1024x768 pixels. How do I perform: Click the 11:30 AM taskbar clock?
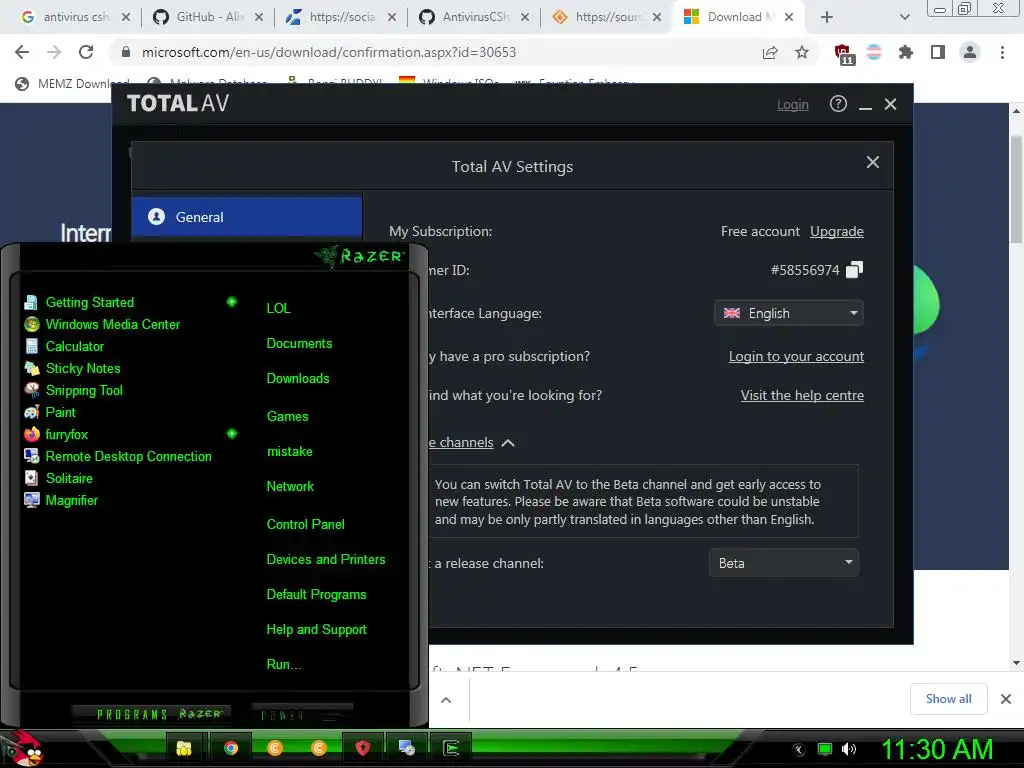click(x=938, y=749)
